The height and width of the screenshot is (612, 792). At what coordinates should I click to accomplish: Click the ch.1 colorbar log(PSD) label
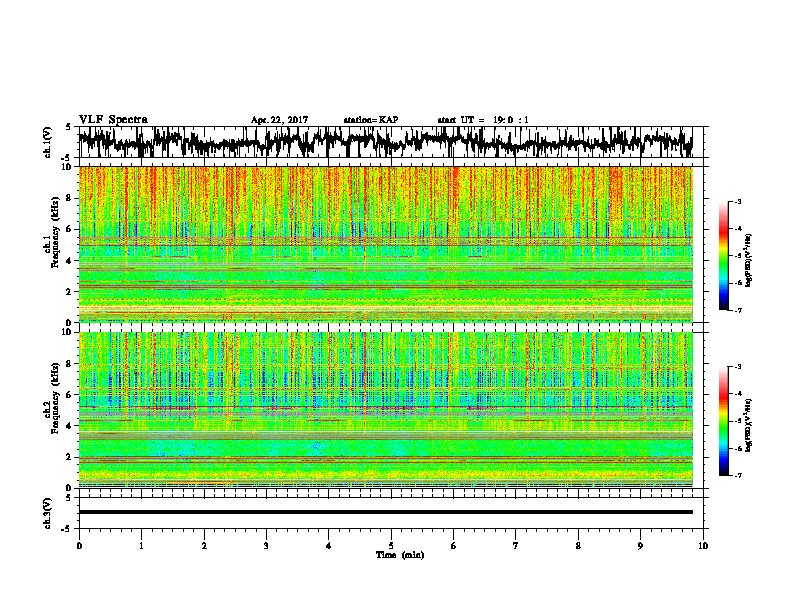pos(748,261)
